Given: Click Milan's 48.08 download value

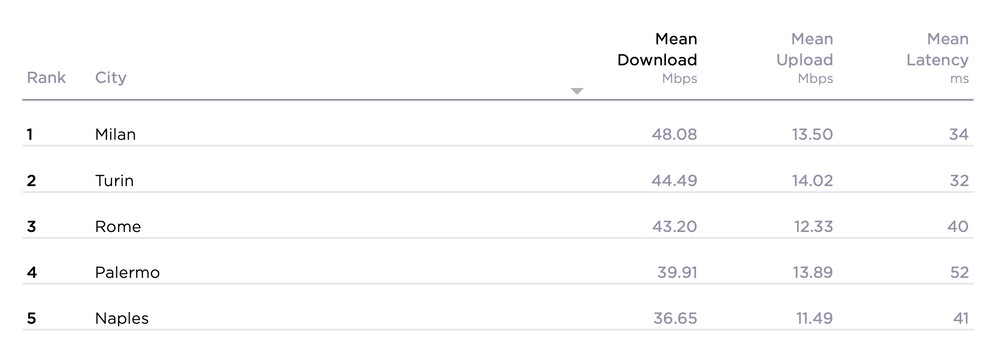Looking at the screenshot, I should (x=674, y=135).
